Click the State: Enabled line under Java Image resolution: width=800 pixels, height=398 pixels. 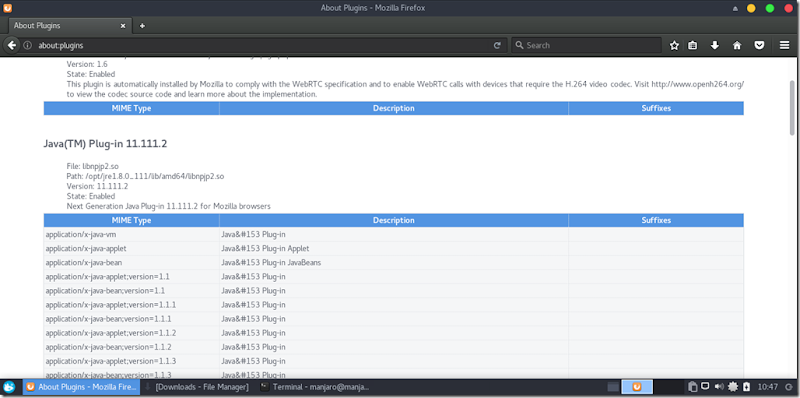tap(91, 196)
